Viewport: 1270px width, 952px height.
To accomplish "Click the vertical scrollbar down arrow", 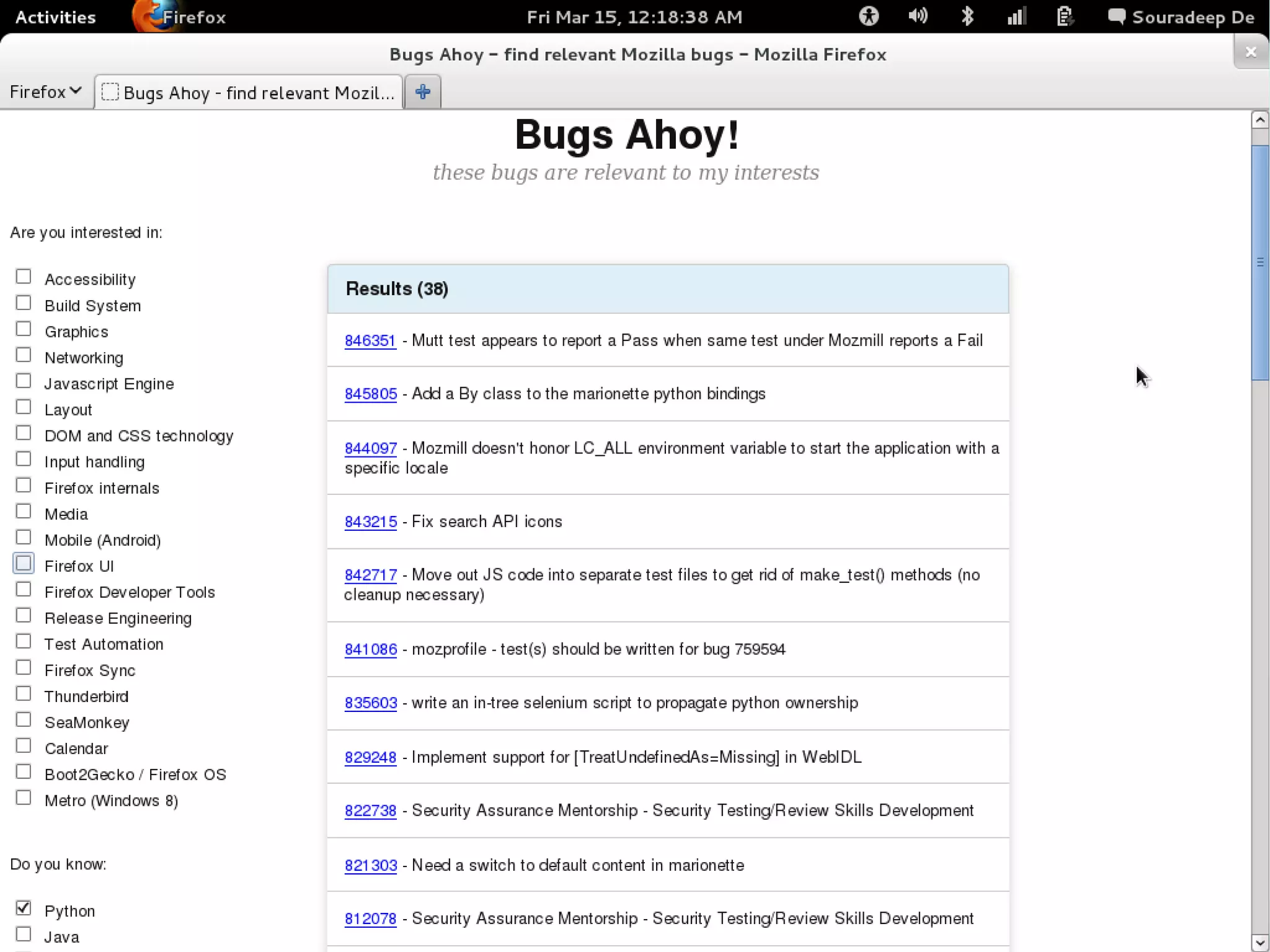I will (x=1259, y=942).
